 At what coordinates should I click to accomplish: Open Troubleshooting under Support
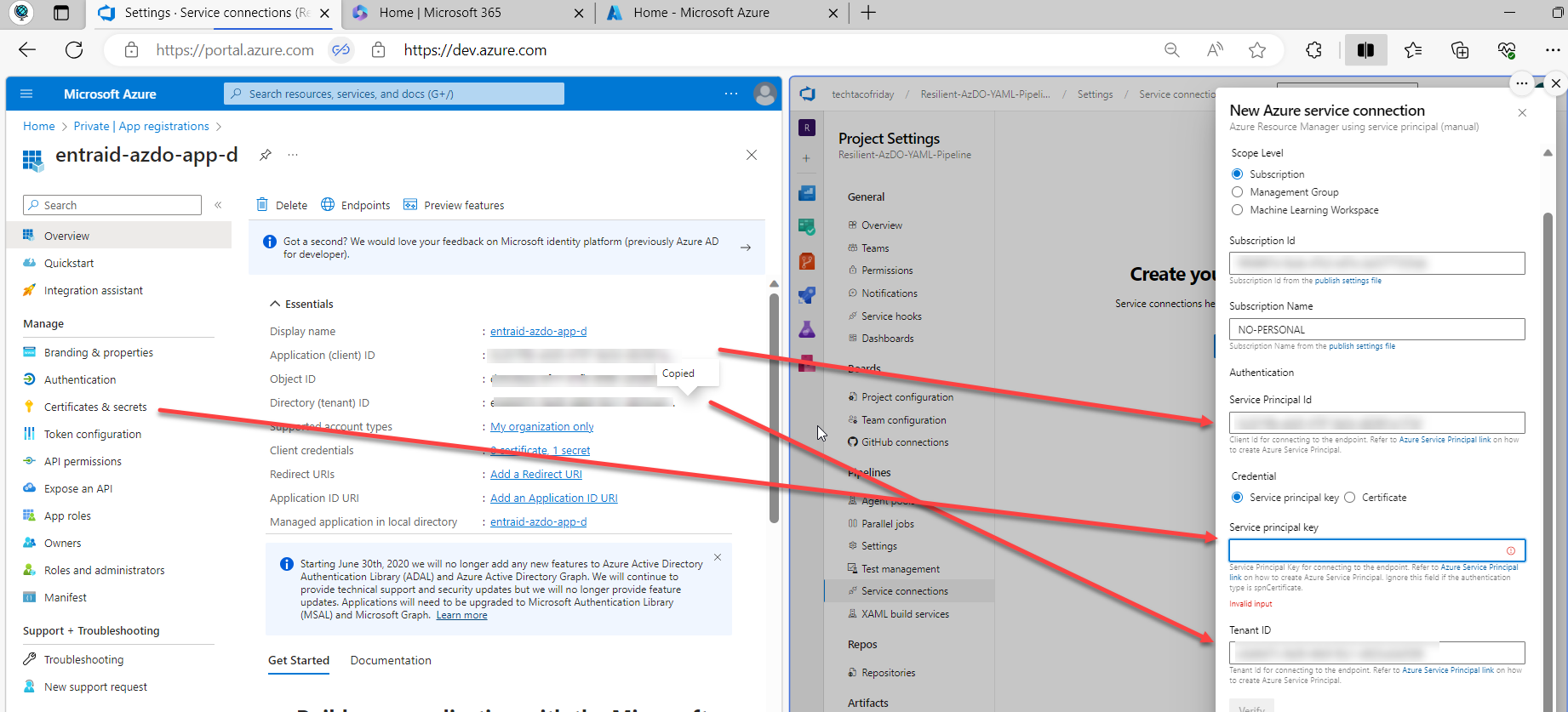[x=83, y=659]
